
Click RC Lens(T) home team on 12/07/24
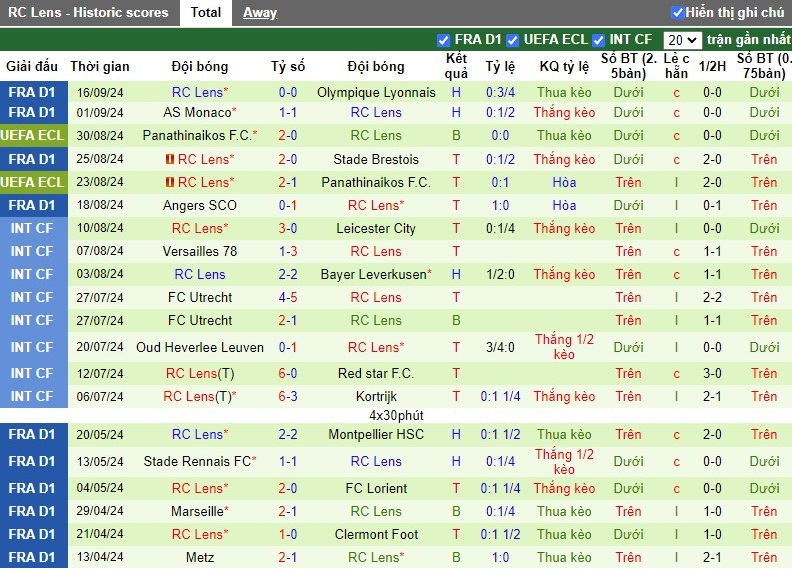[200, 373]
